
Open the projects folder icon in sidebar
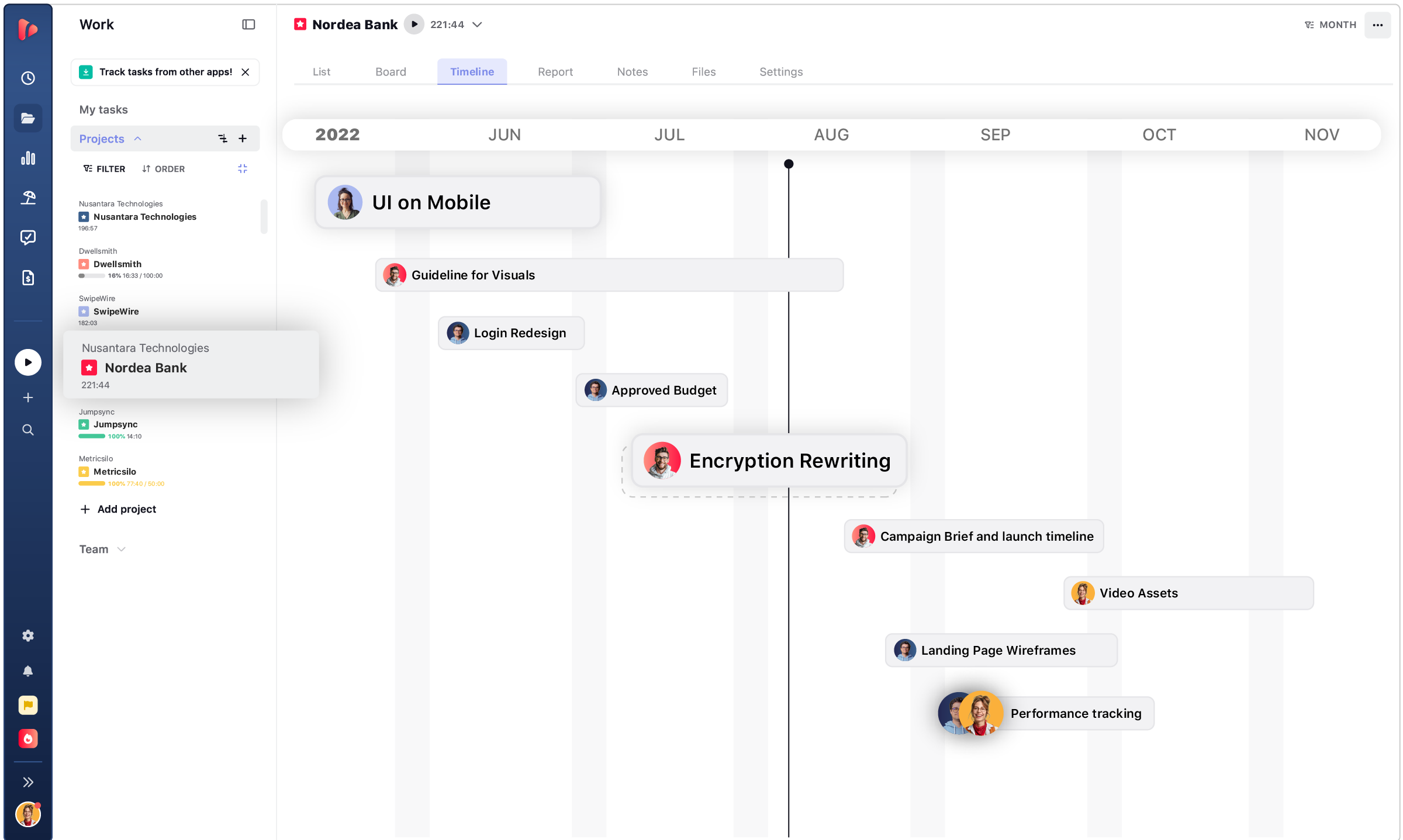pos(28,118)
